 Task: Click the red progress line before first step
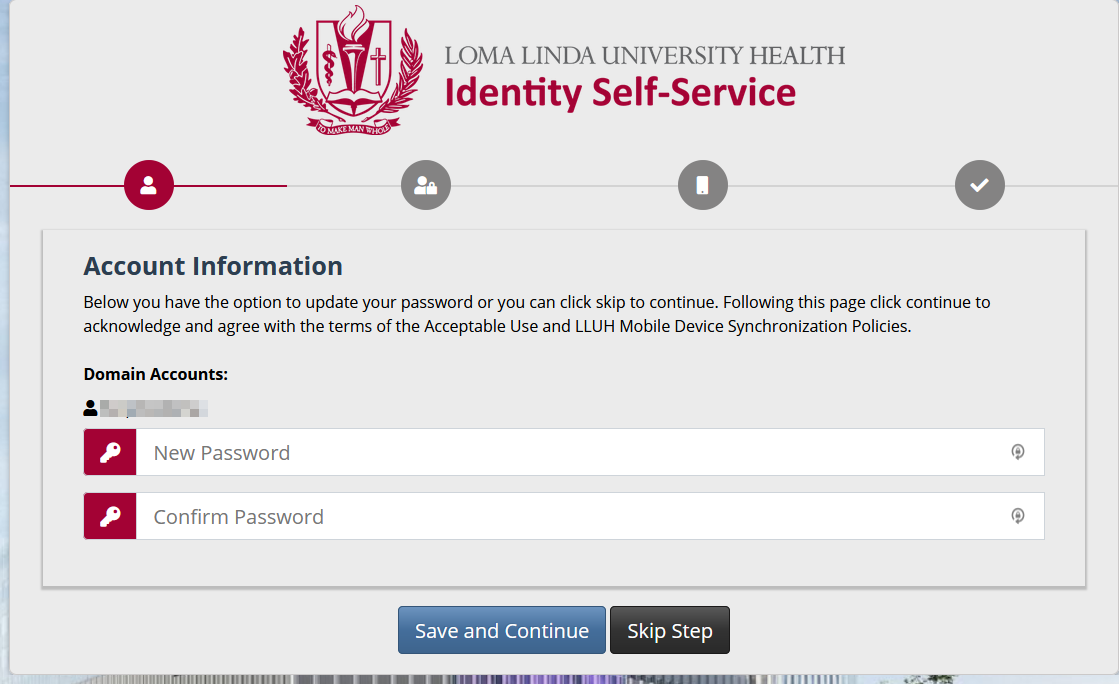(x=66, y=186)
